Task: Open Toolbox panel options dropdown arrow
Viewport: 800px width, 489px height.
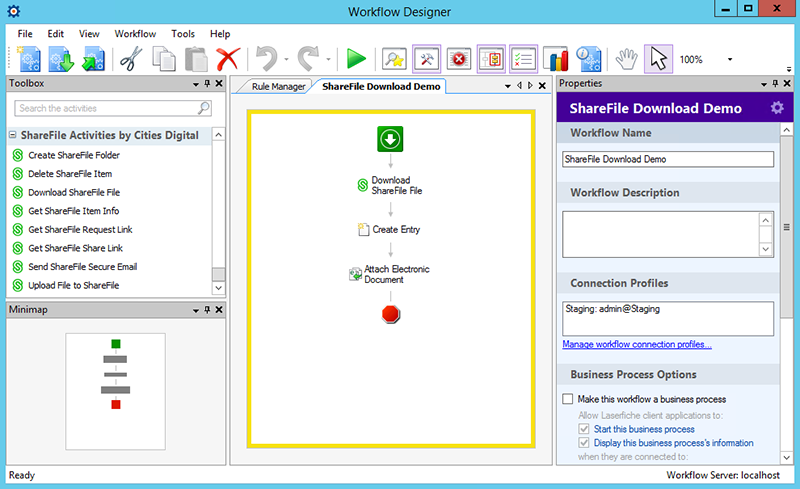Action: pos(196,84)
